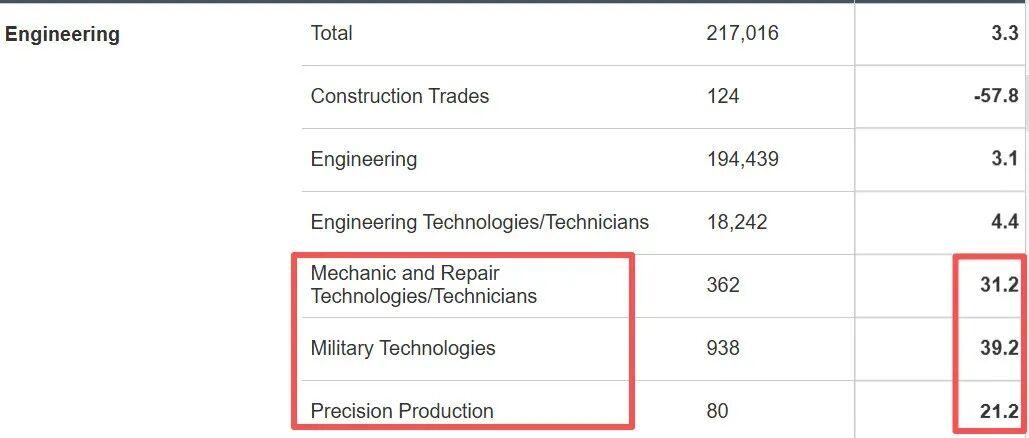Click the 80 count cell
1029x438 pixels.
717,411
